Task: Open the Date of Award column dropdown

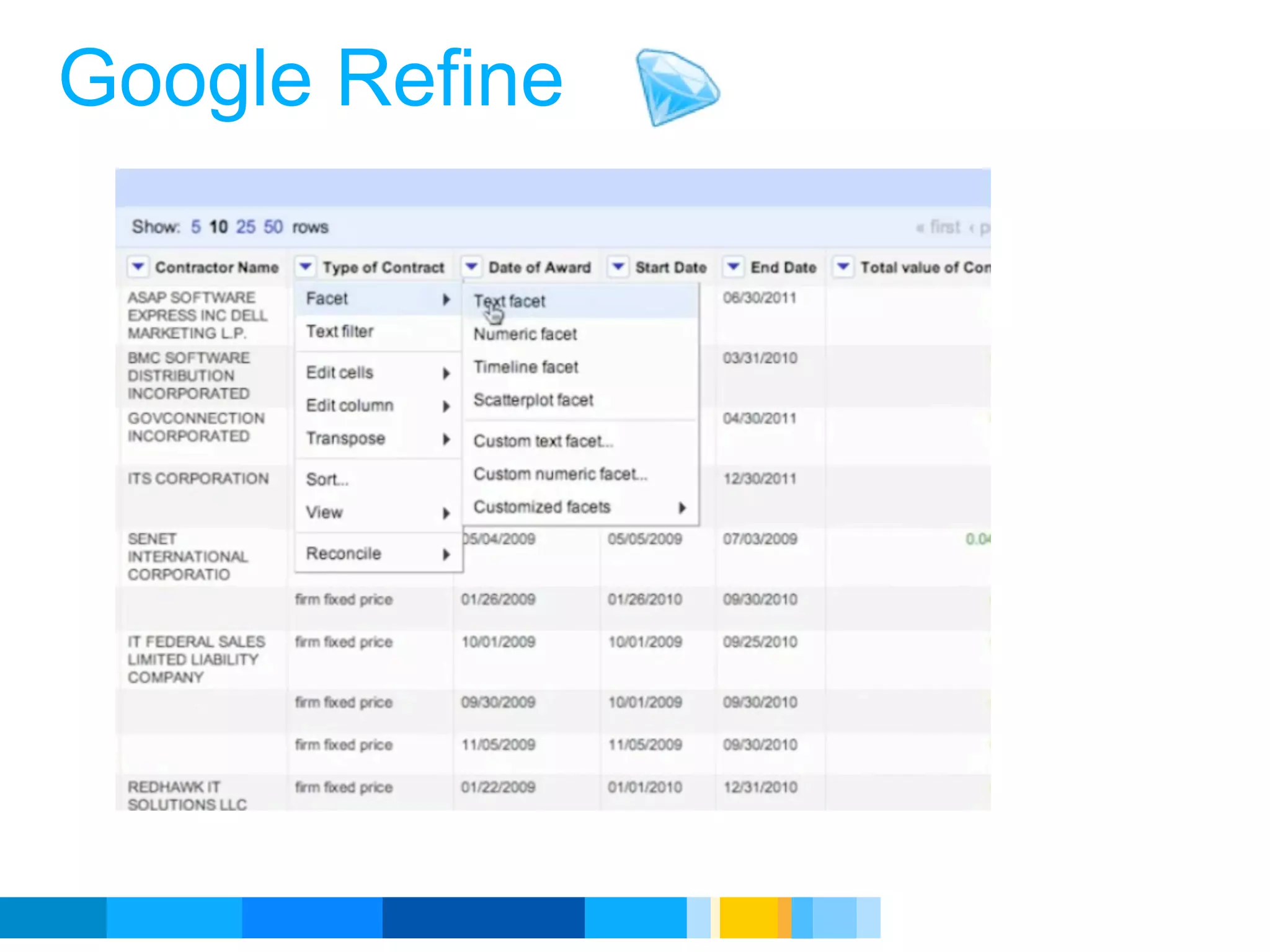Action: coord(471,267)
